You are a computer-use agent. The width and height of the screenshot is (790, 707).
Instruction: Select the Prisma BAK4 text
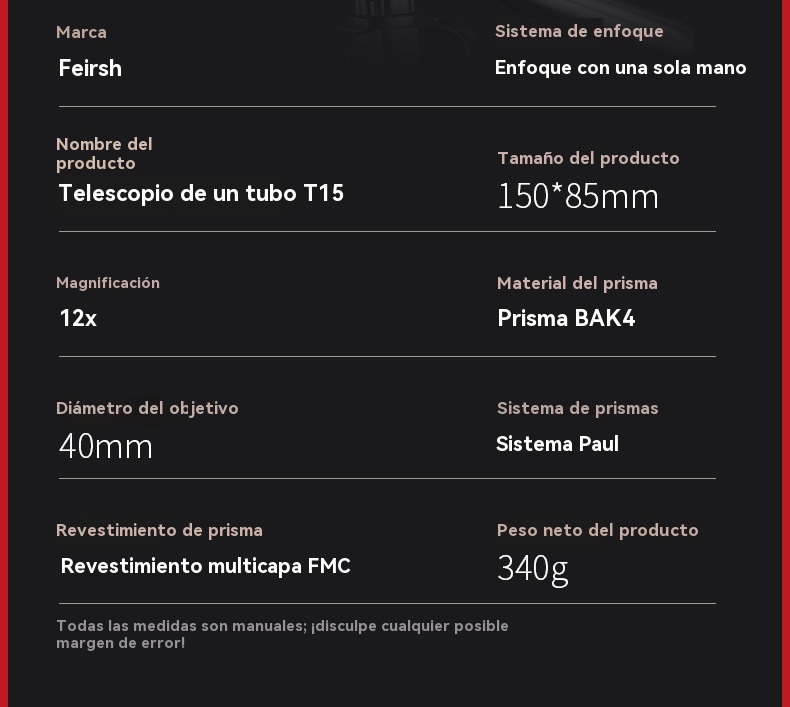[x=566, y=318]
